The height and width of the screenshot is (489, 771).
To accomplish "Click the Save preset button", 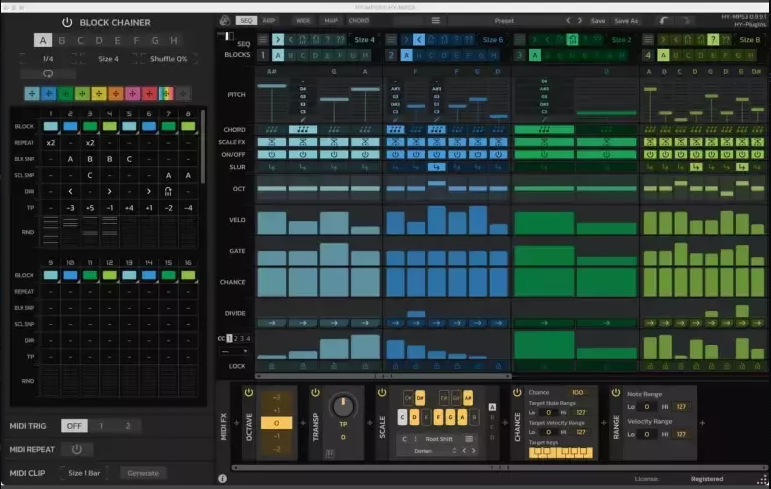I will tap(598, 21).
